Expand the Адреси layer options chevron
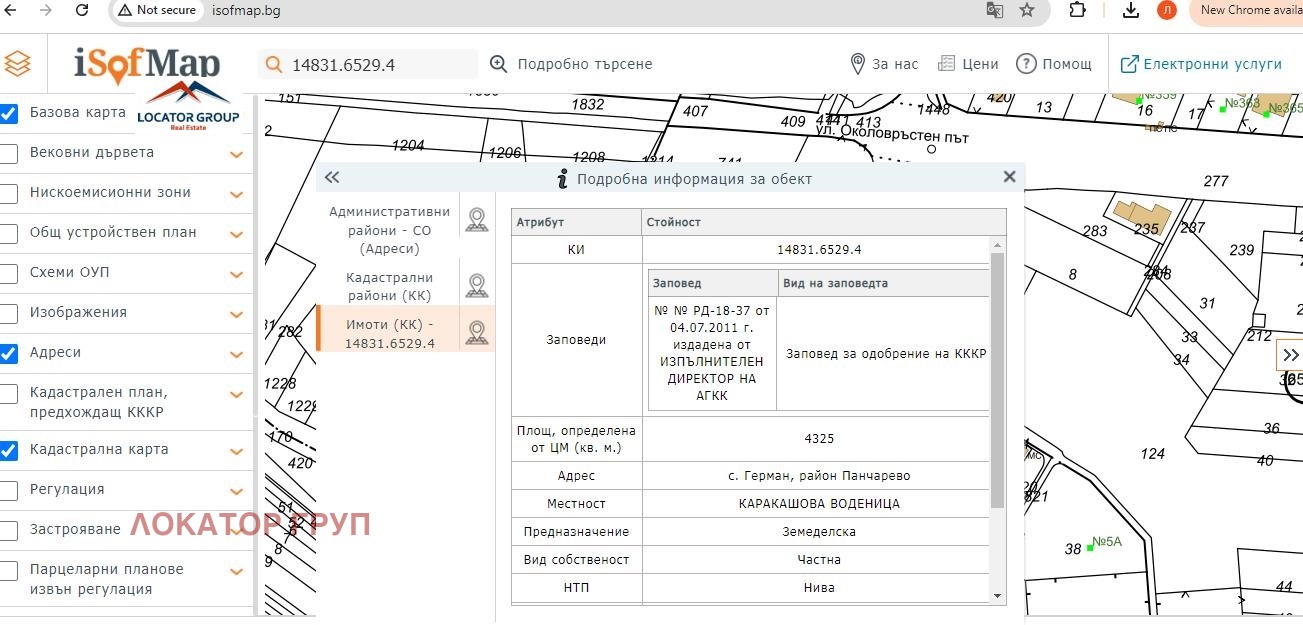The width and height of the screenshot is (1303, 625). [237, 354]
